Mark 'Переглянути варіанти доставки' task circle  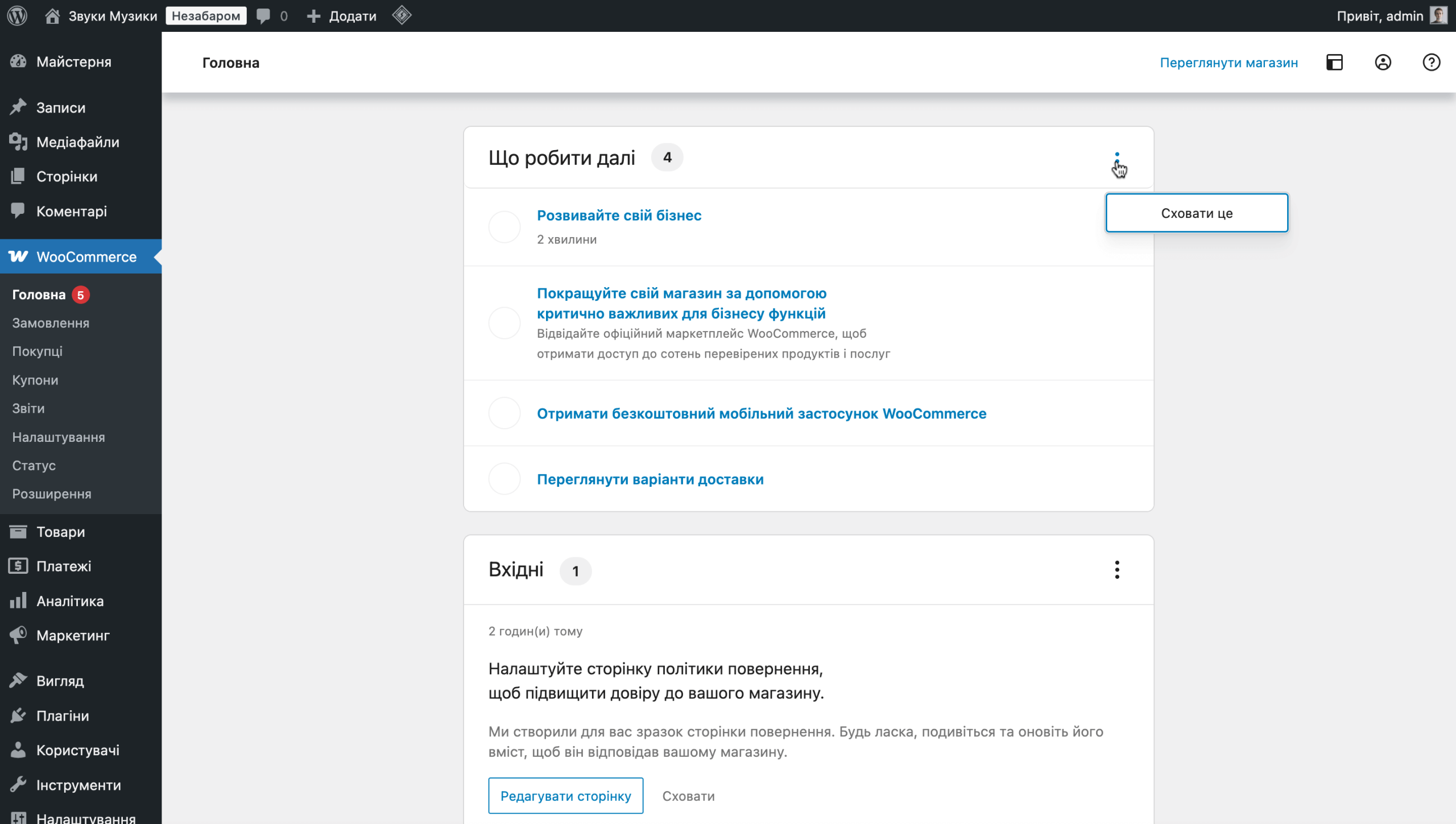[x=504, y=479]
